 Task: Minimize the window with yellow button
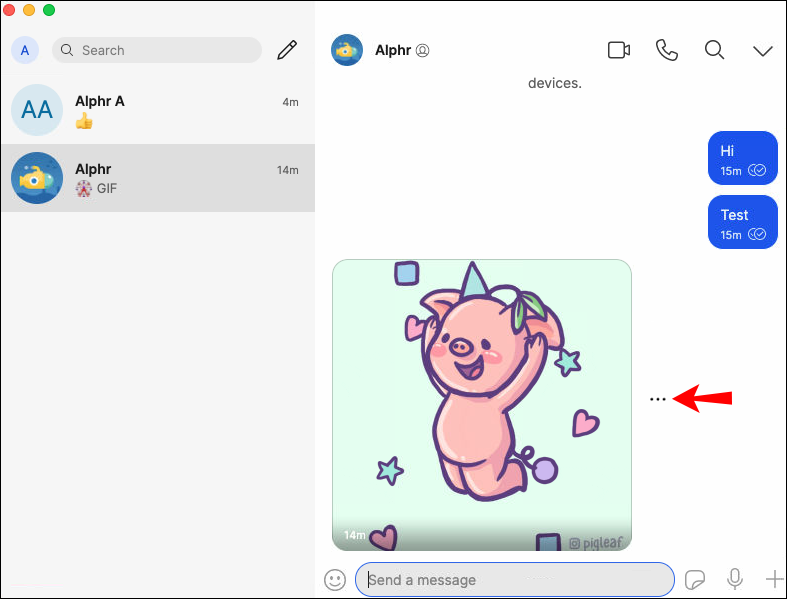[29, 10]
